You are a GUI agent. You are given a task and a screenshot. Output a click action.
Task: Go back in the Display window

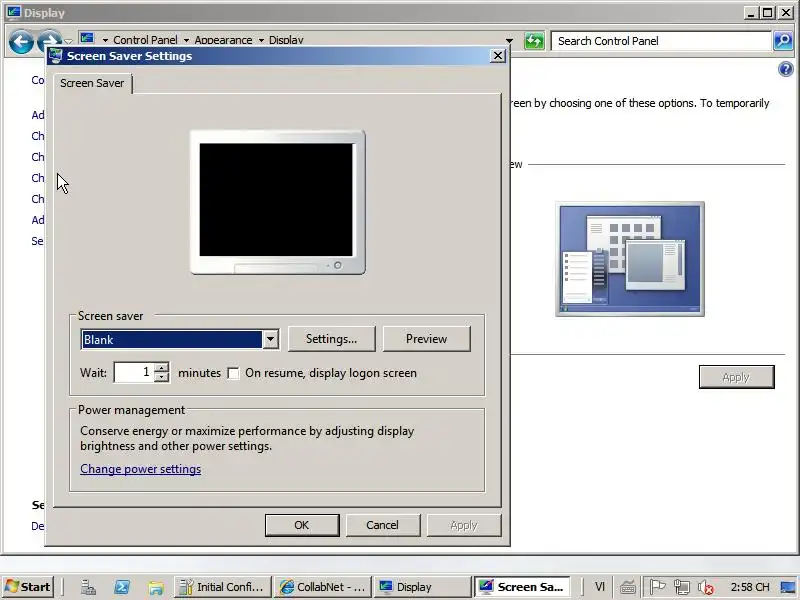point(21,42)
